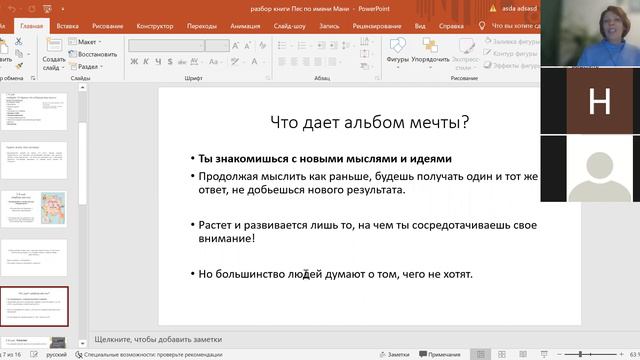Click Эффекты фигуры shape effects
The image size is (640, 360).
pos(512,65)
